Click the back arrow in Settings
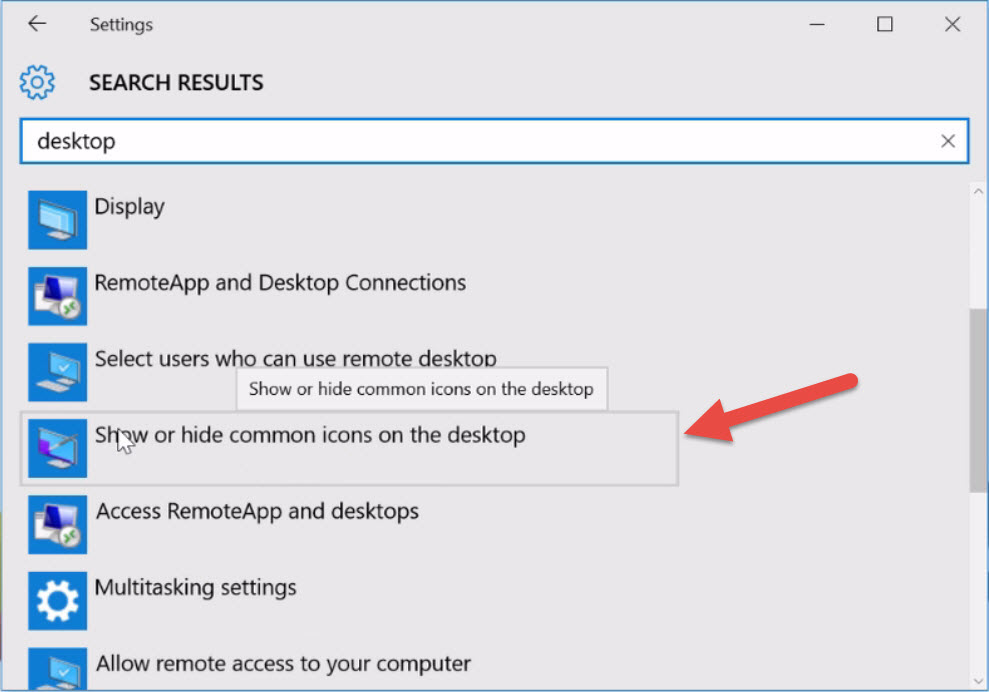 coord(37,24)
